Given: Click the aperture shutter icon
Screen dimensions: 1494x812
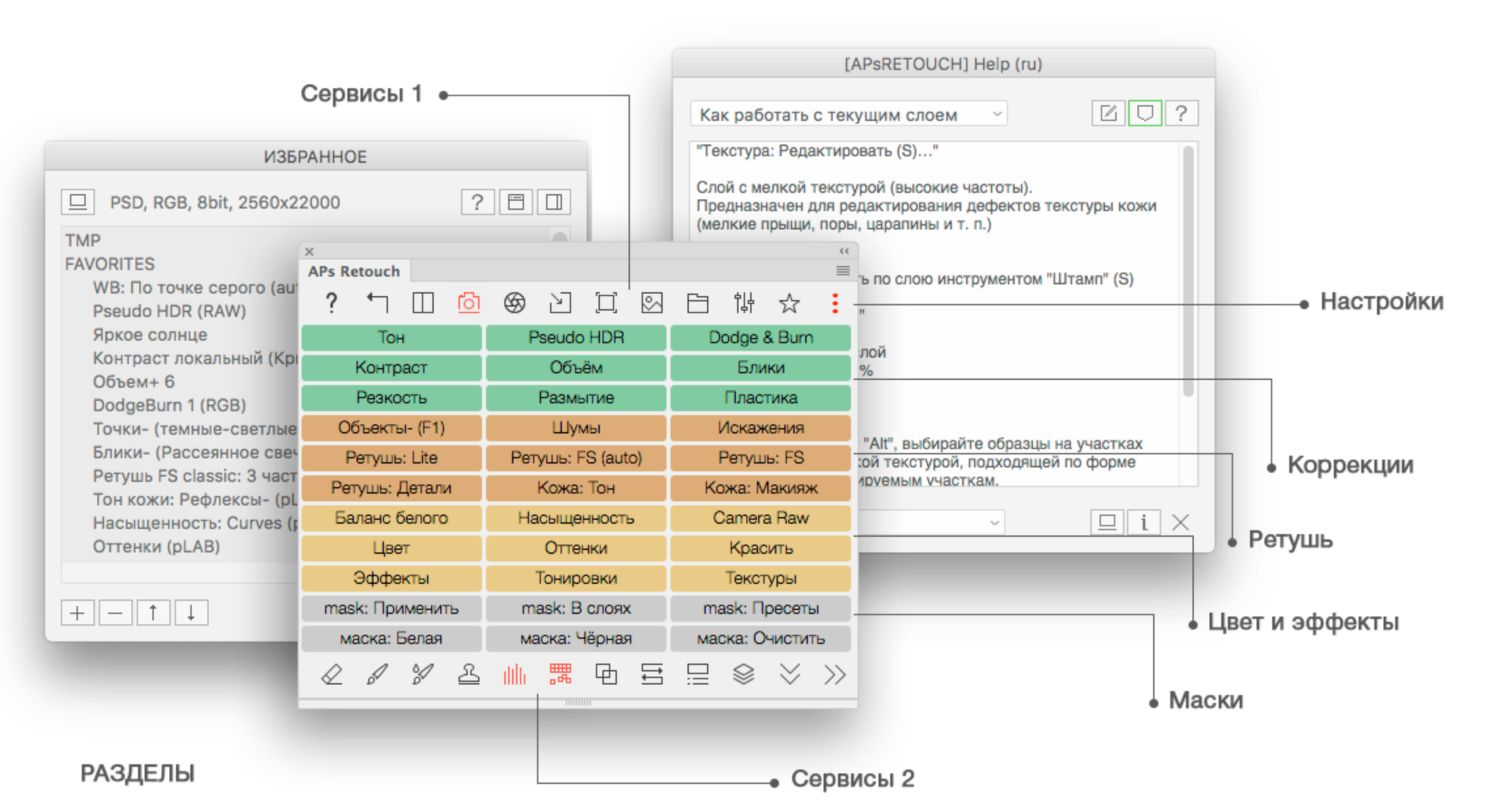Looking at the screenshot, I should [514, 303].
